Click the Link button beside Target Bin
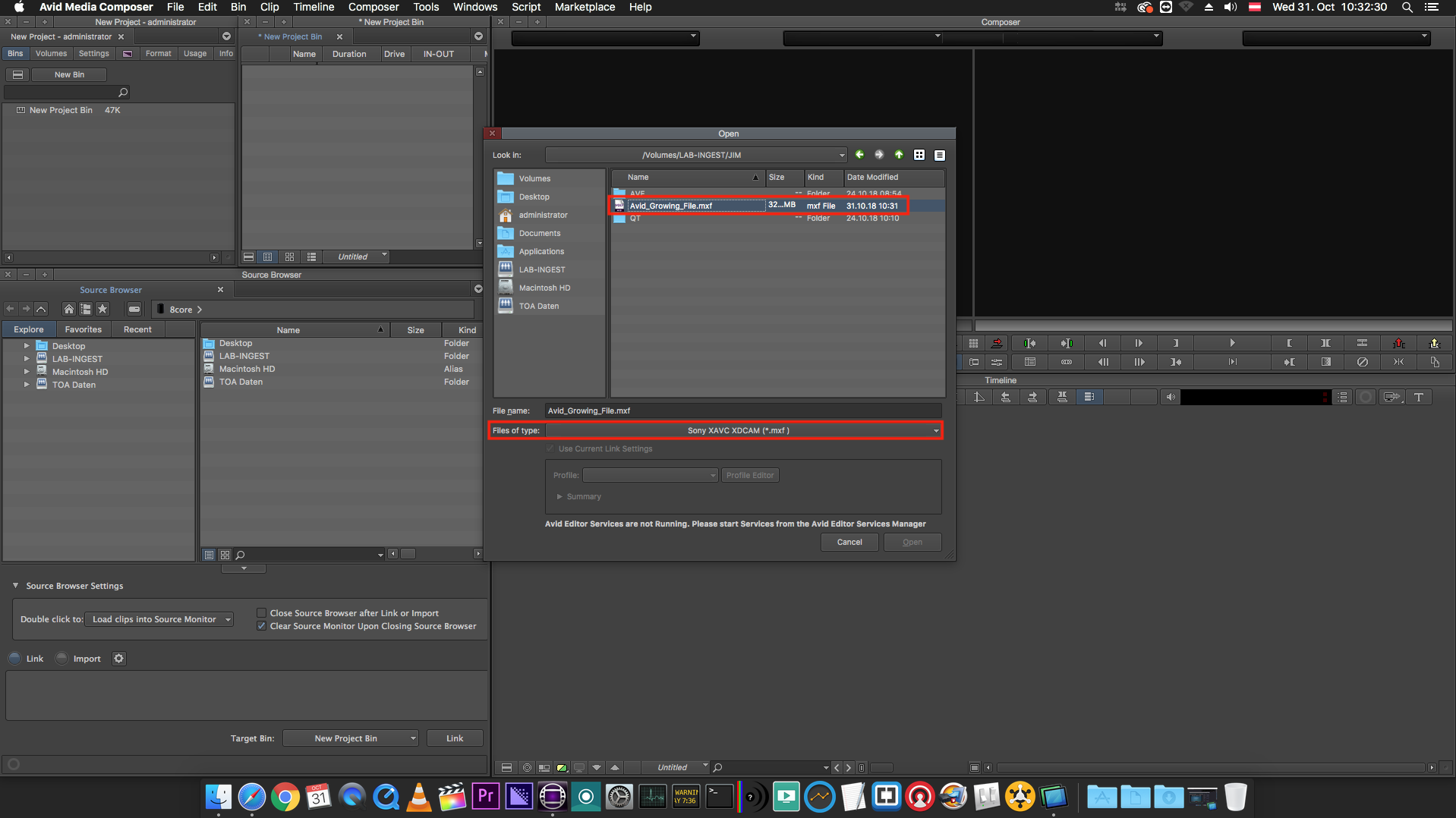 [455, 738]
